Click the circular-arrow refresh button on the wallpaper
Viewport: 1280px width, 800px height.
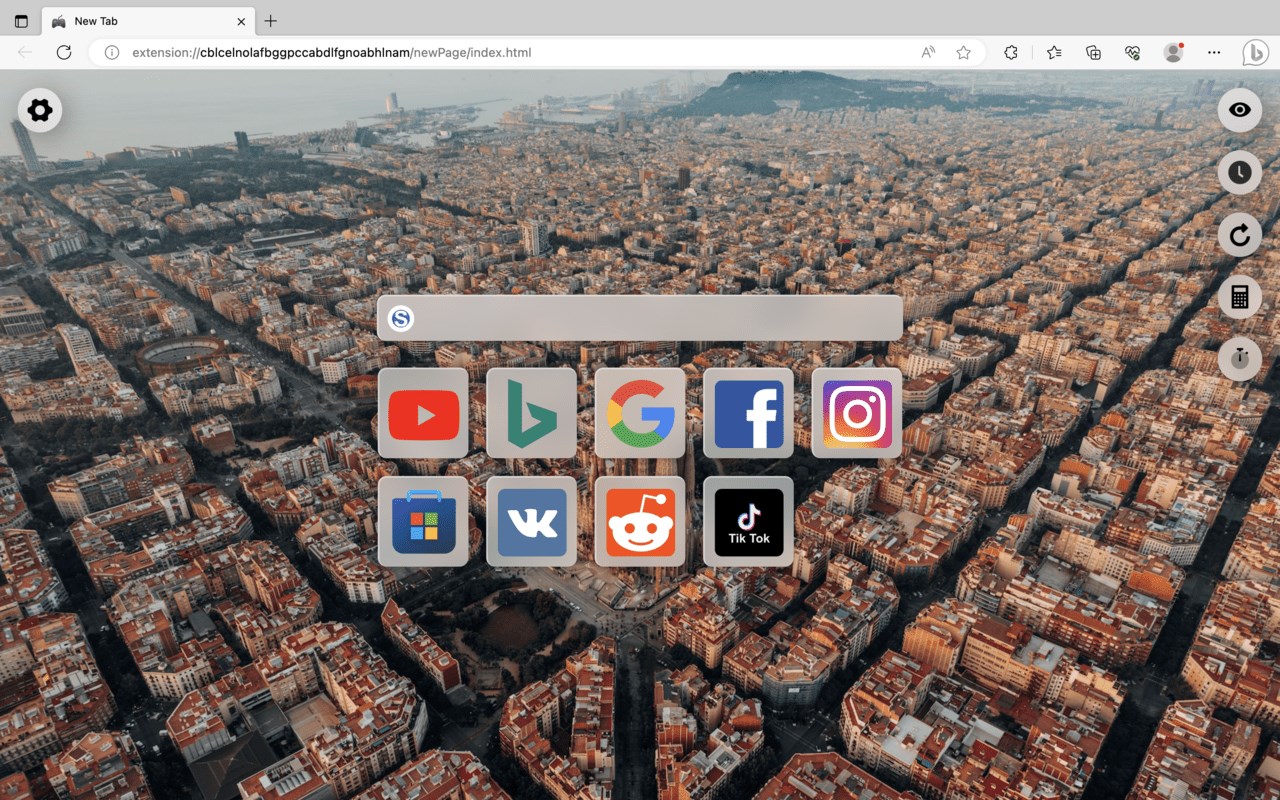point(1240,235)
